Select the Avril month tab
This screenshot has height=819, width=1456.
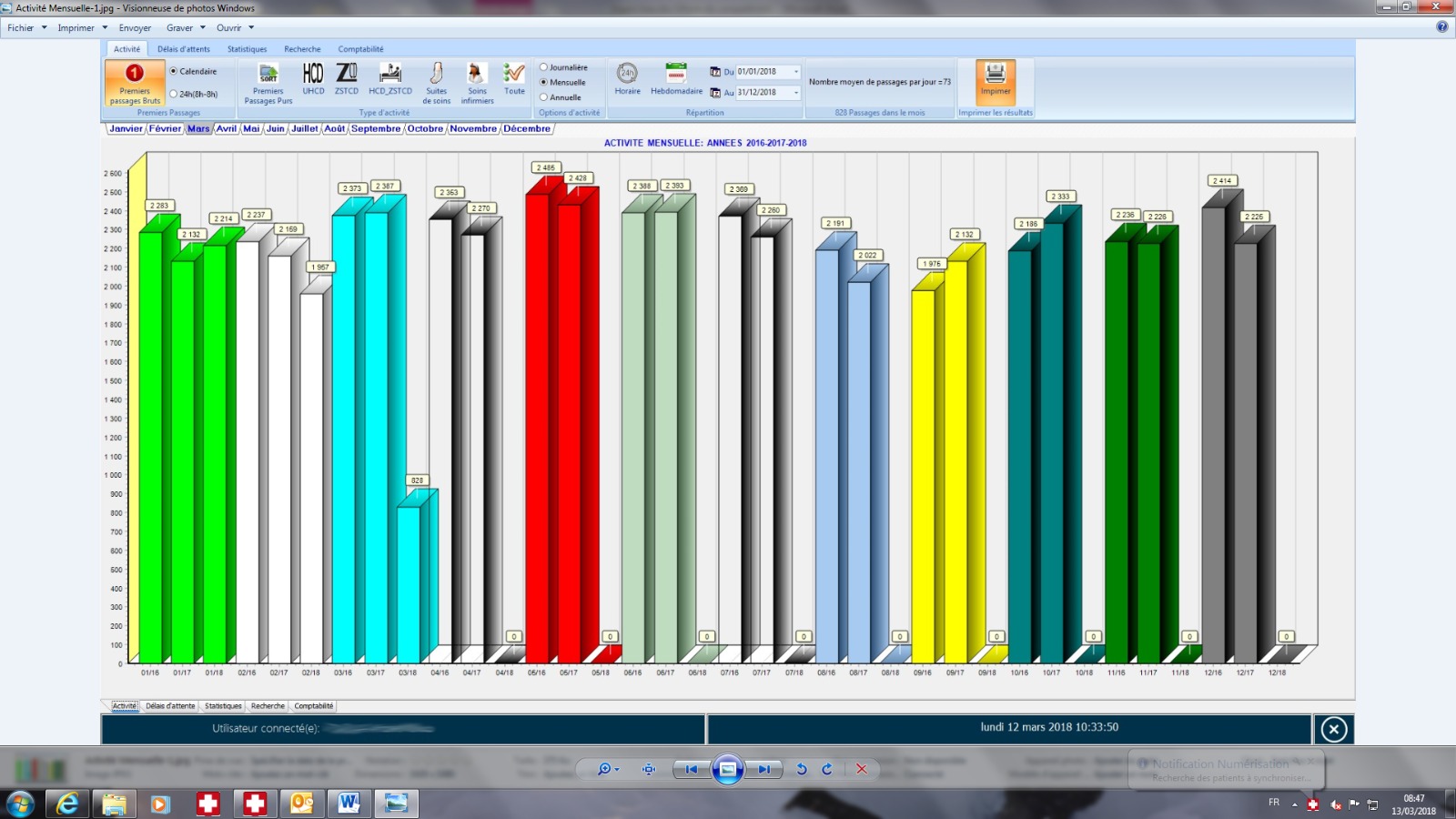pos(226,128)
